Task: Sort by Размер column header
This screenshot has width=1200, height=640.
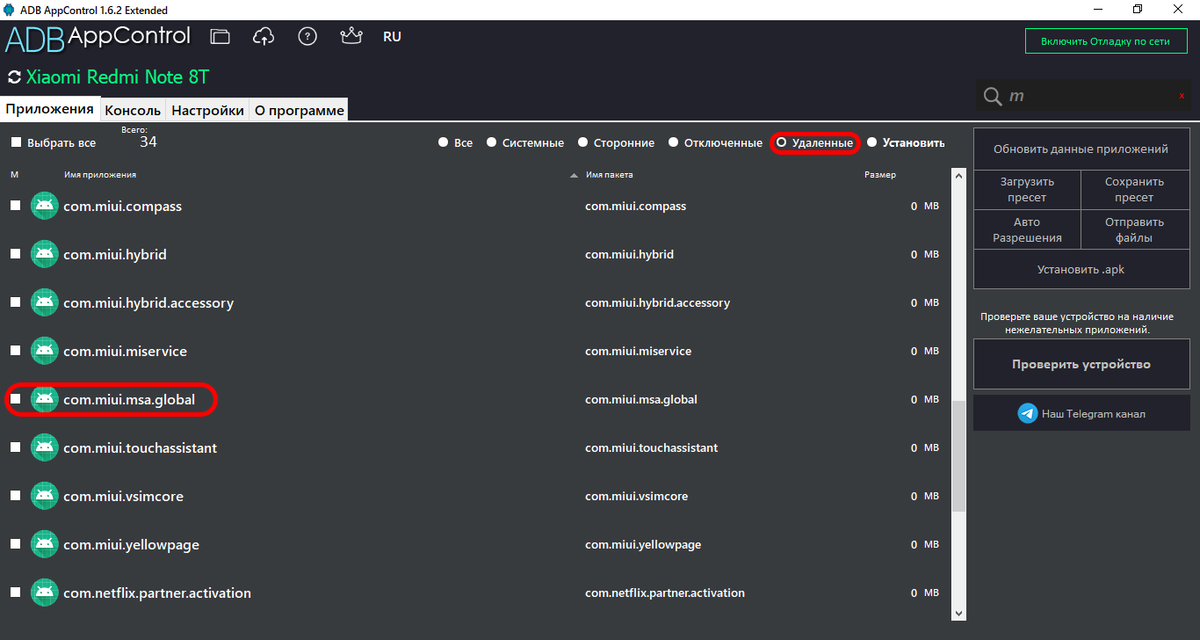Action: click(880, 175)
